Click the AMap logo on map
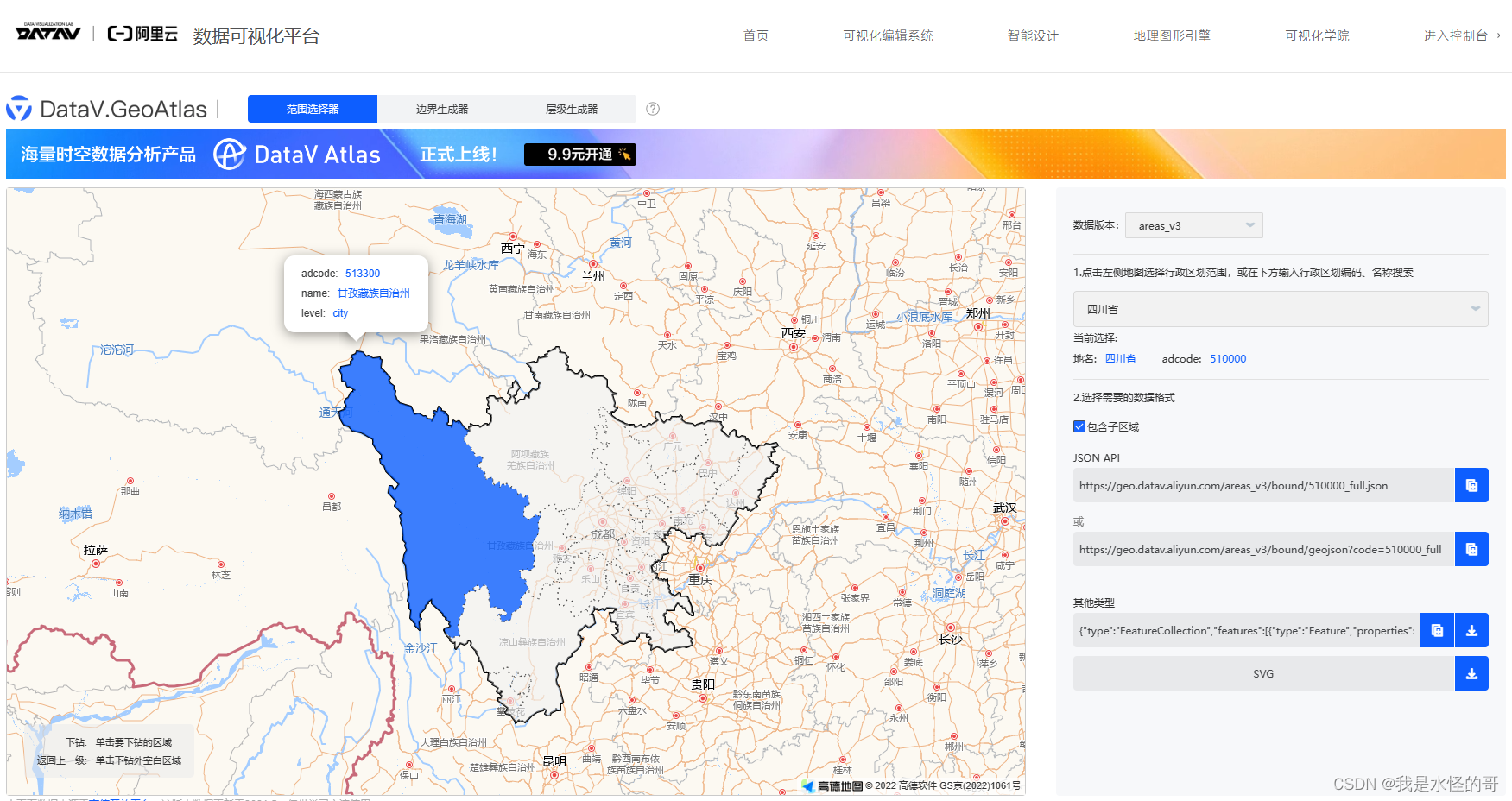1512x801 pixels. (x=832, y=785)
